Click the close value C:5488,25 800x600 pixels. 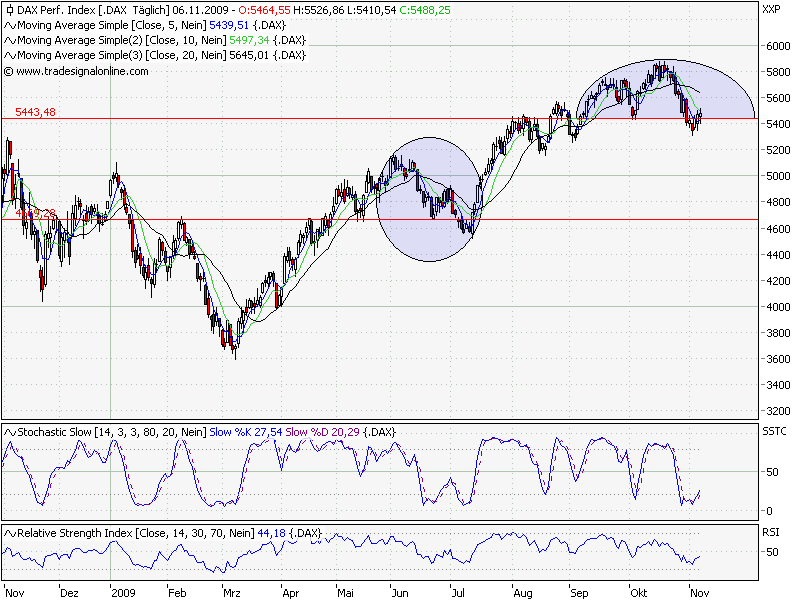425,10
